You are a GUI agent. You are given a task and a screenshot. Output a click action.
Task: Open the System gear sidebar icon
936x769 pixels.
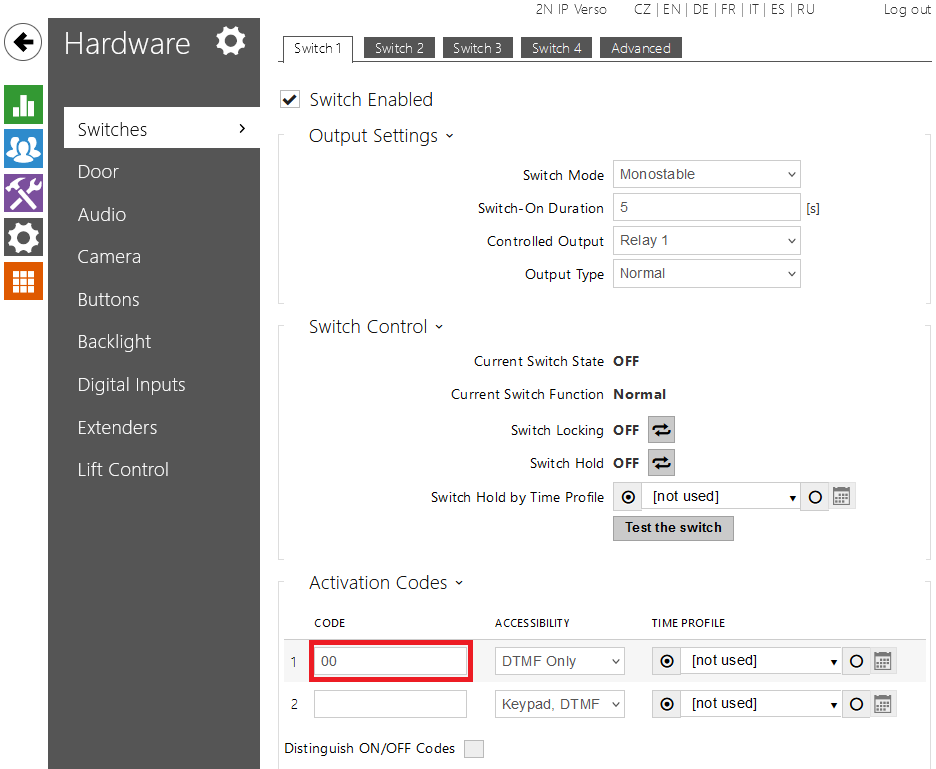[x=23, y=237]
